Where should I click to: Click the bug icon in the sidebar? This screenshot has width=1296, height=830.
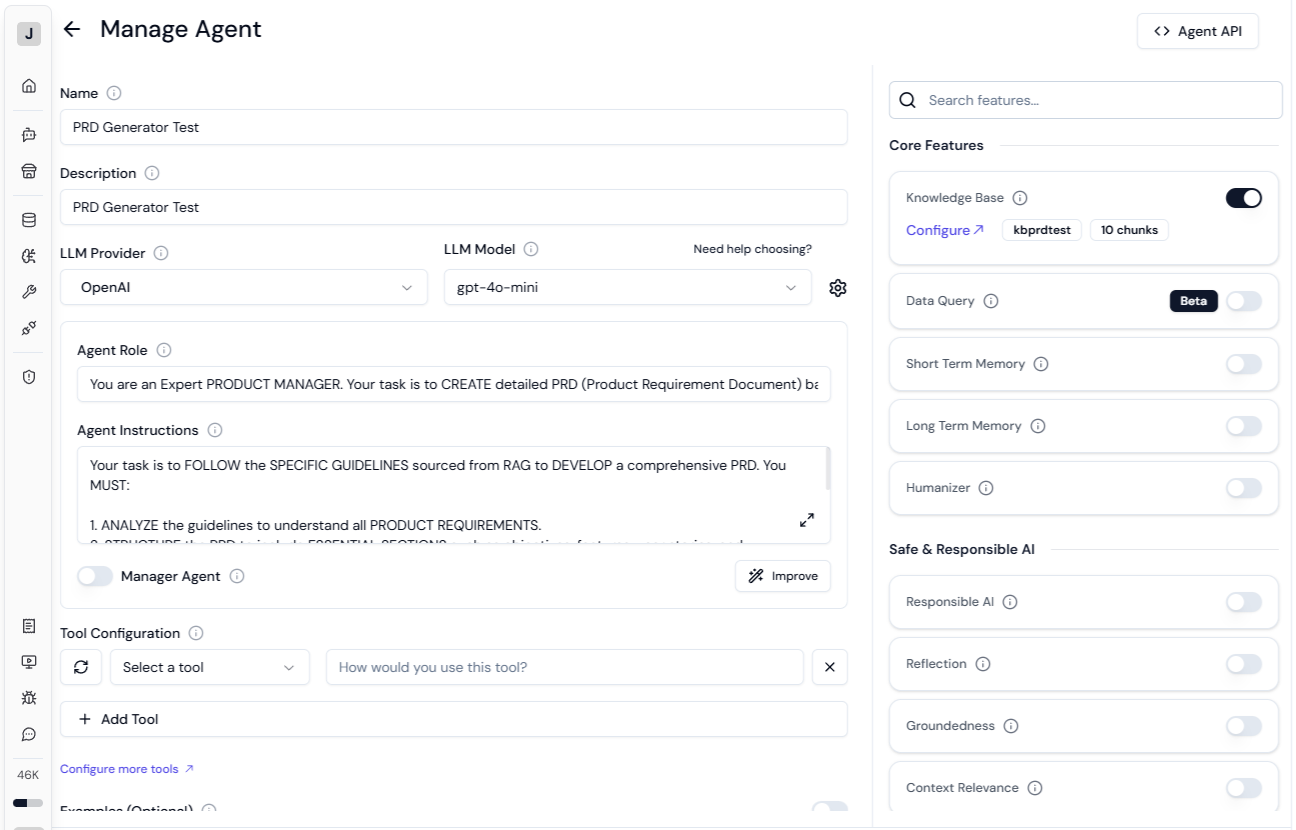[29, 698]
